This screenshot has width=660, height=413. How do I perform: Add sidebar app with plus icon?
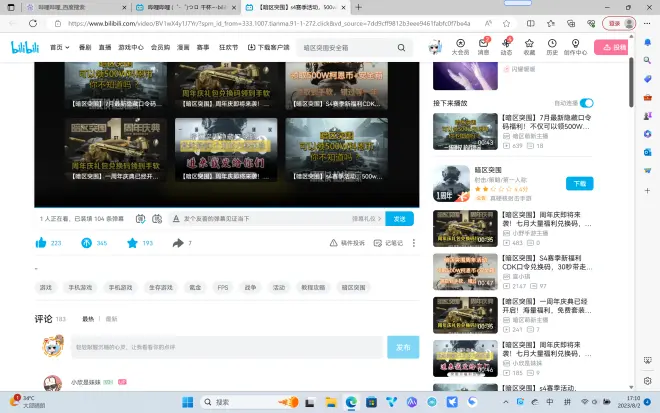point(647,191)
